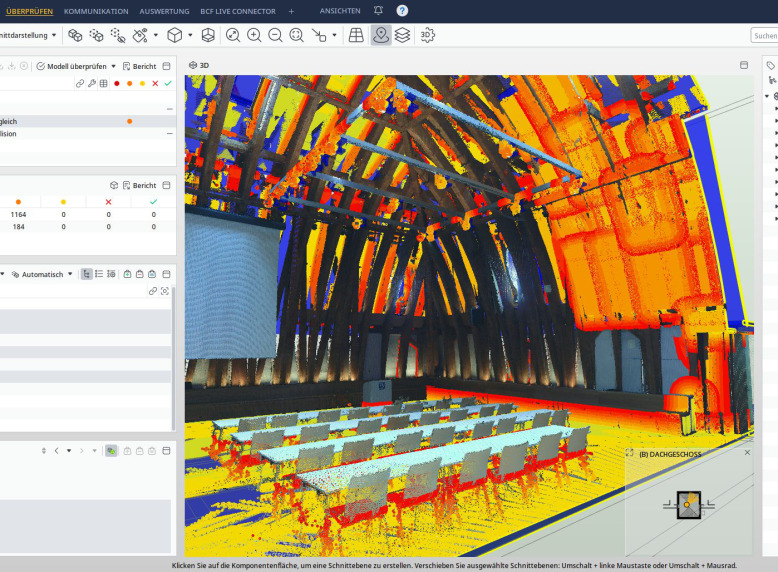Toggle the green check filter beside the wrench
The height and width of the screenshot is (572, 778).
pos(168,83)
